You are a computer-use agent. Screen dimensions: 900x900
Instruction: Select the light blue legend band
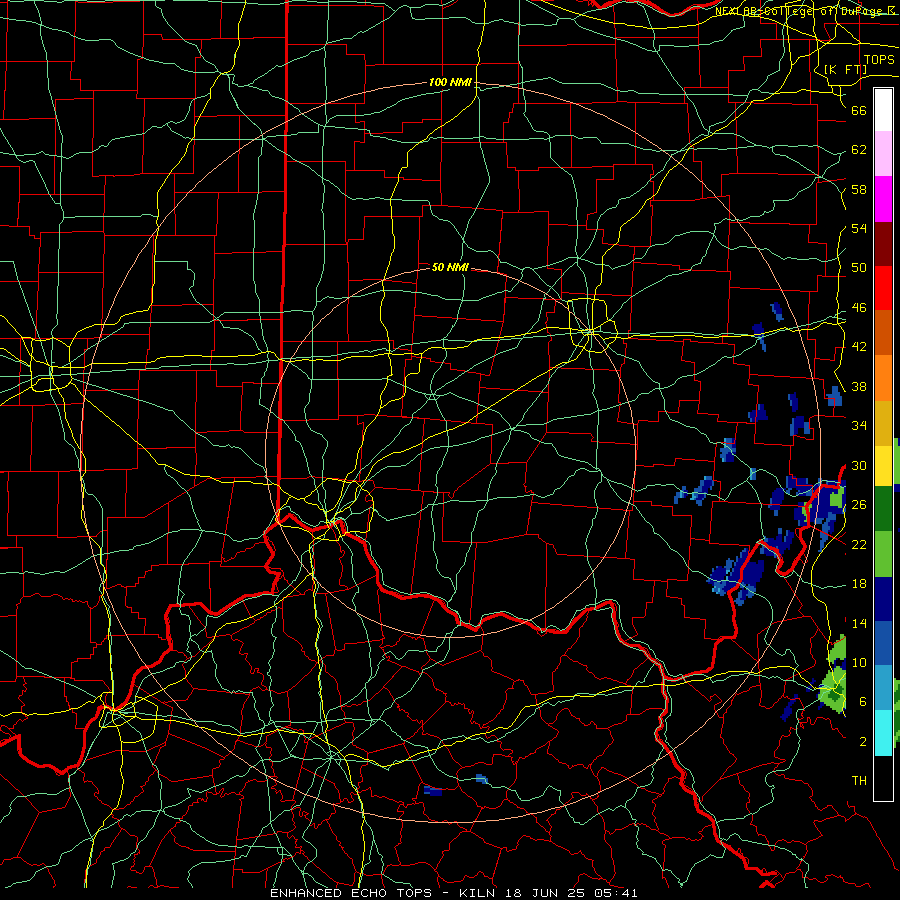[883, 688]
